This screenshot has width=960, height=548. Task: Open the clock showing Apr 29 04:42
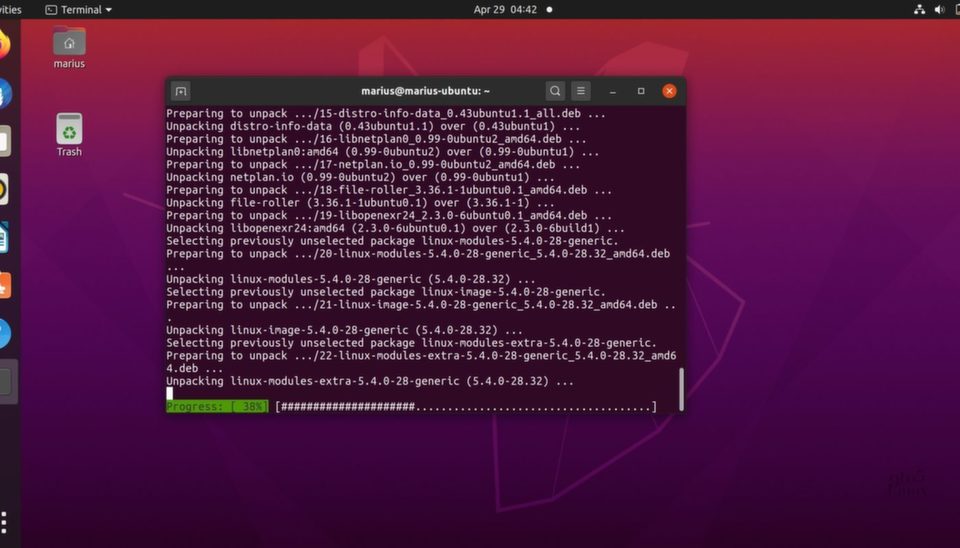(505, 10)
